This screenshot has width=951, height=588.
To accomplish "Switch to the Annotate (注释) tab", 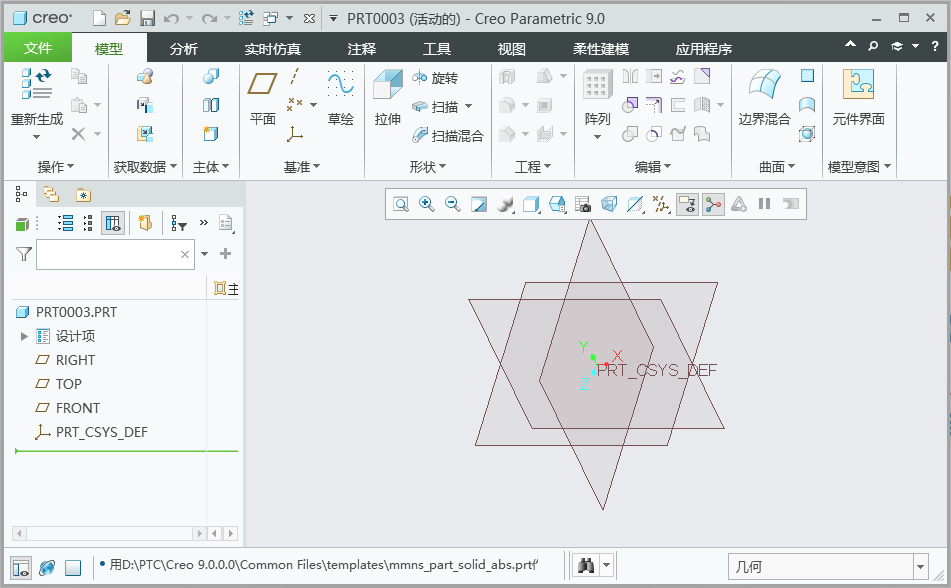I will tap(361, 49).
